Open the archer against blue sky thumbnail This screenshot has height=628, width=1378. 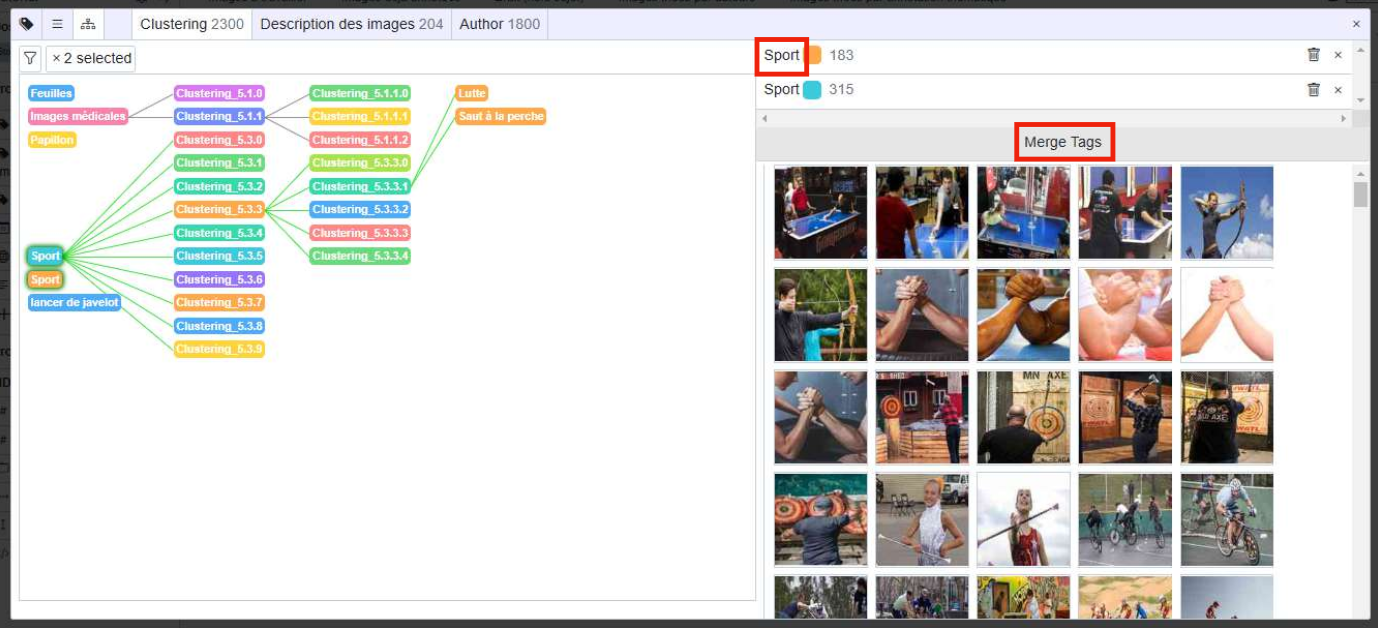click(1227, 213)
